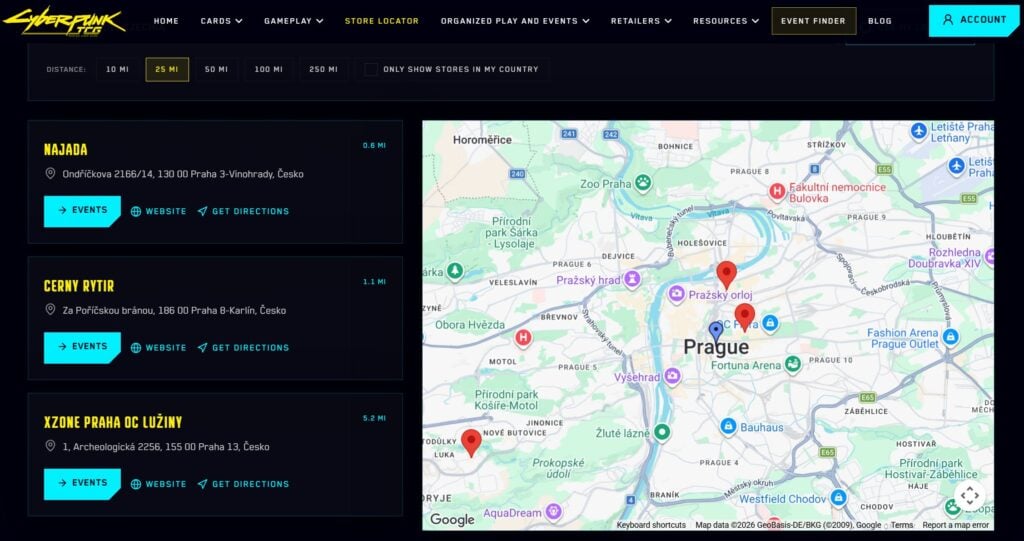Get directions to Xzone Praha OC Lužiny
Viewport: 1024px width, 541px height.
pos(243,484)
